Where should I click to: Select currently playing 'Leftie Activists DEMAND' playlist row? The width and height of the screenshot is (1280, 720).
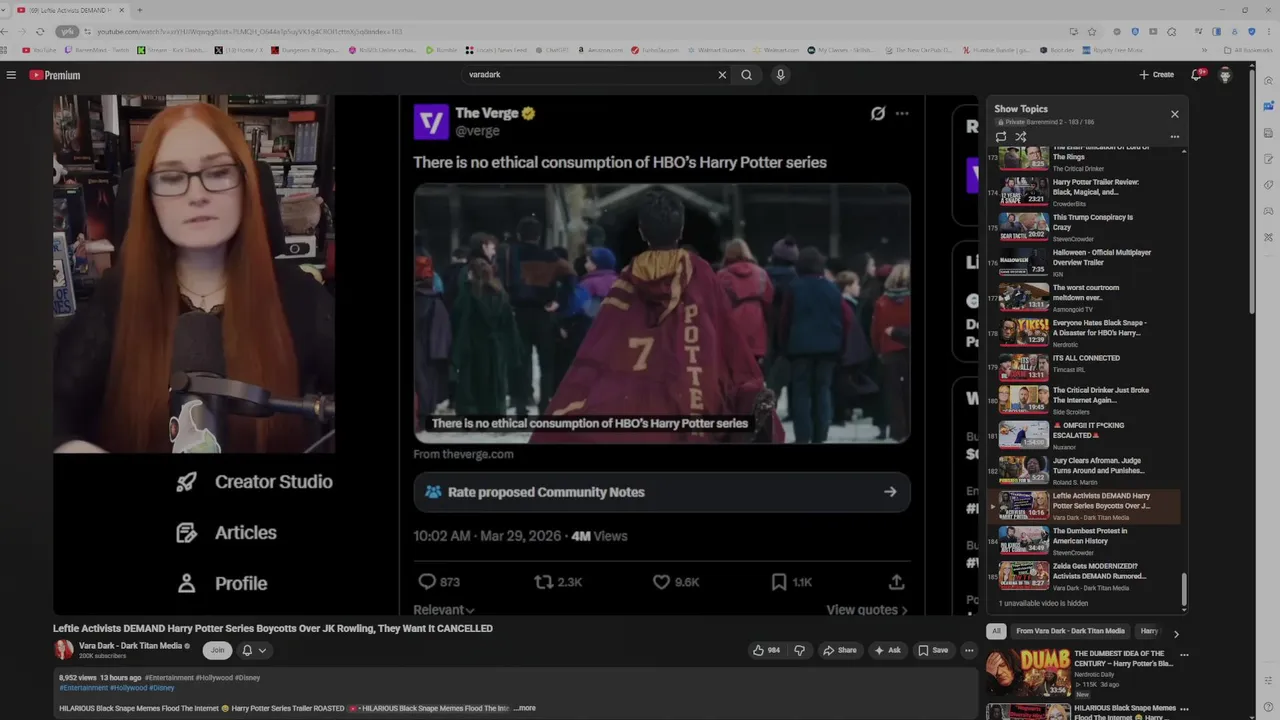pos(1085,506)
